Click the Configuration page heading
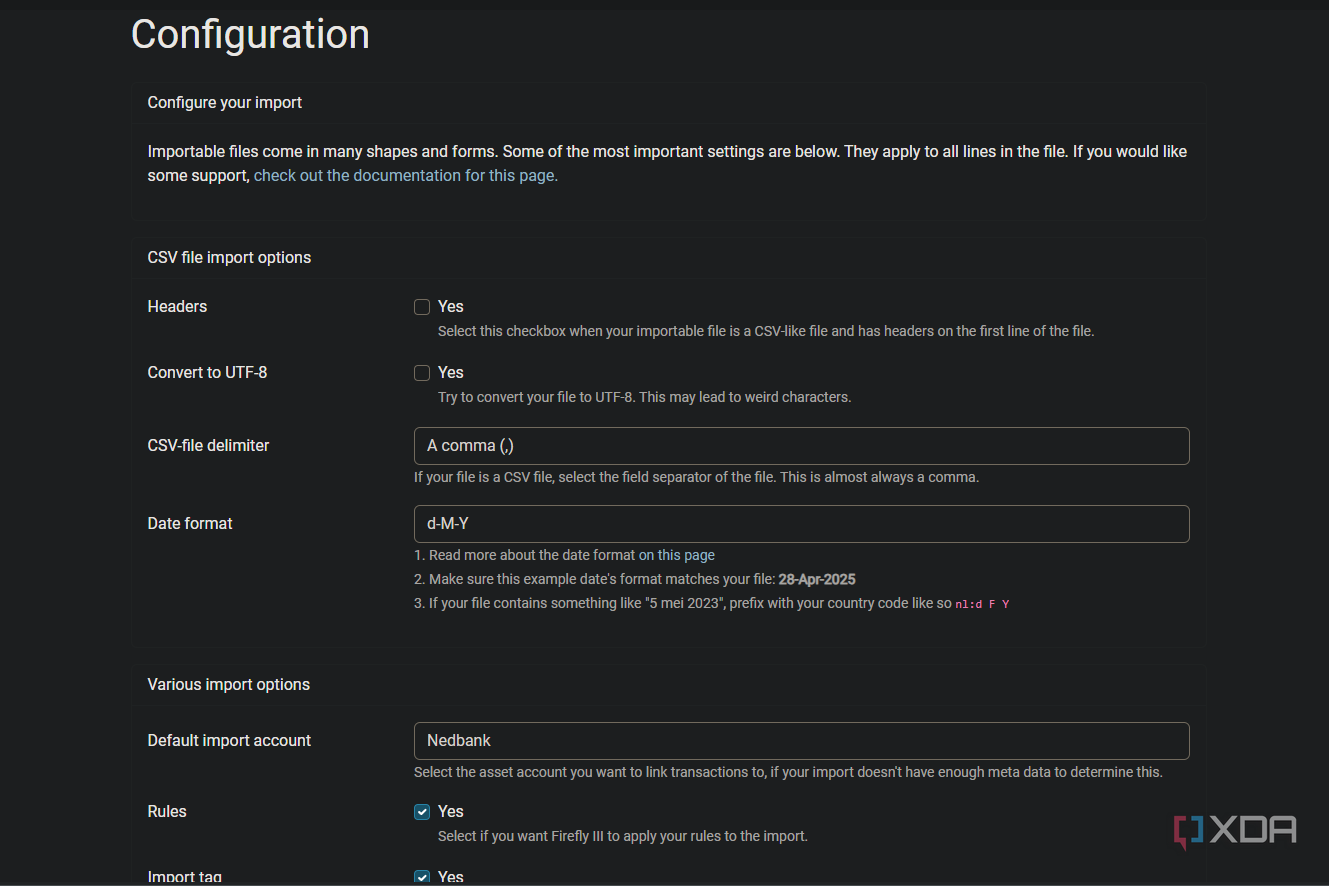 [250, 34]
